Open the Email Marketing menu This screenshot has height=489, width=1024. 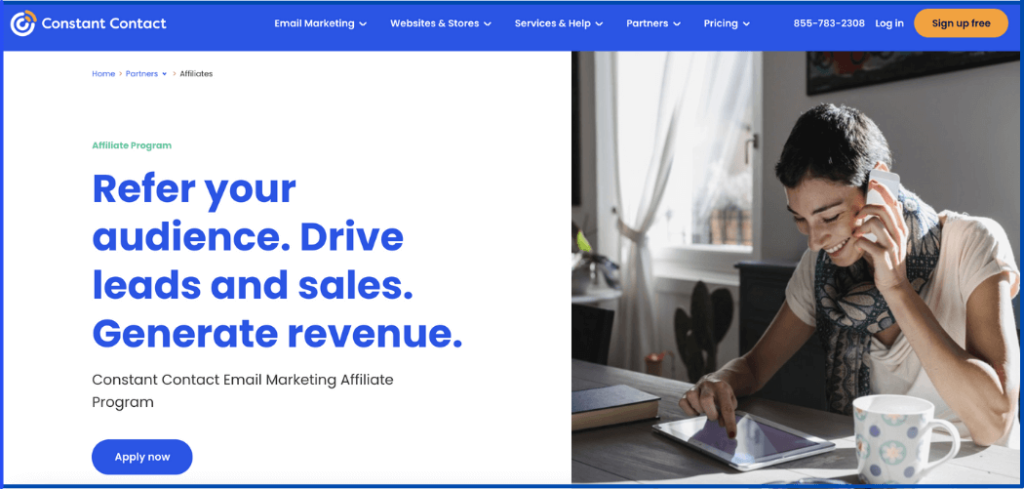click(x=320, y=24)
